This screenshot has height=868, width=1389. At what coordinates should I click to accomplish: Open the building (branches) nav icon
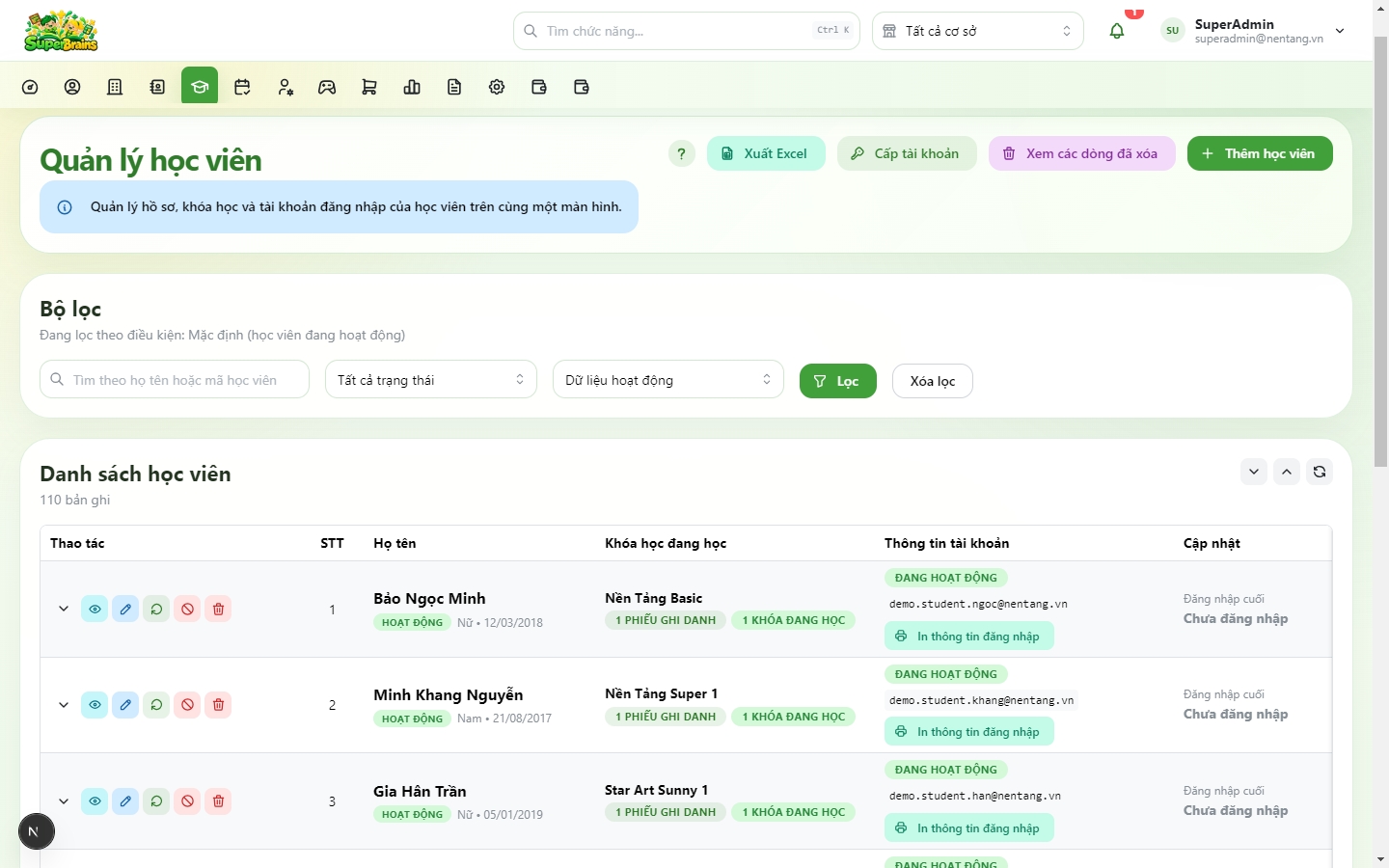click(115, 87)
